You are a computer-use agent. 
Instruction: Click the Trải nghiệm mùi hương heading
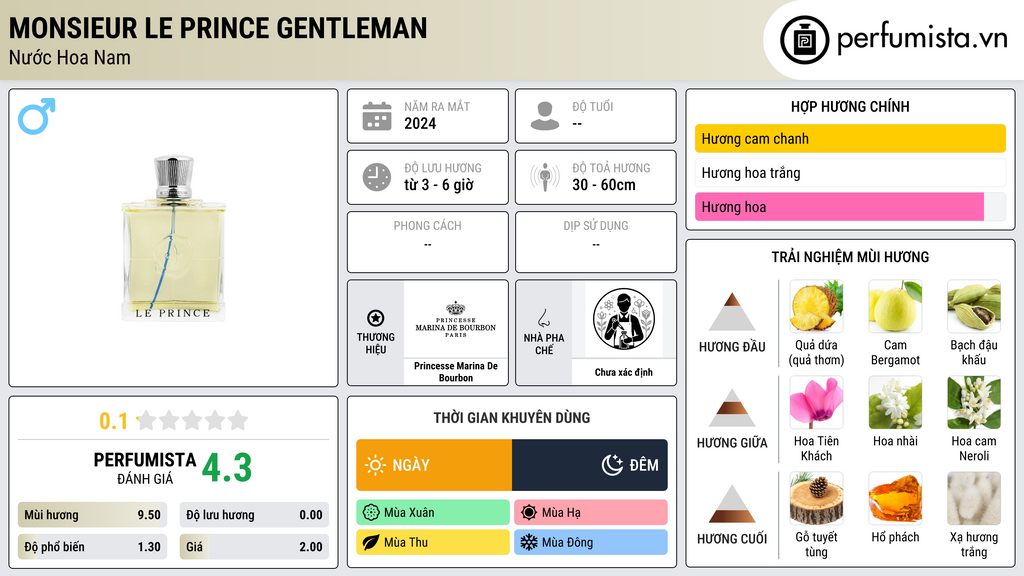coord(850,257)
